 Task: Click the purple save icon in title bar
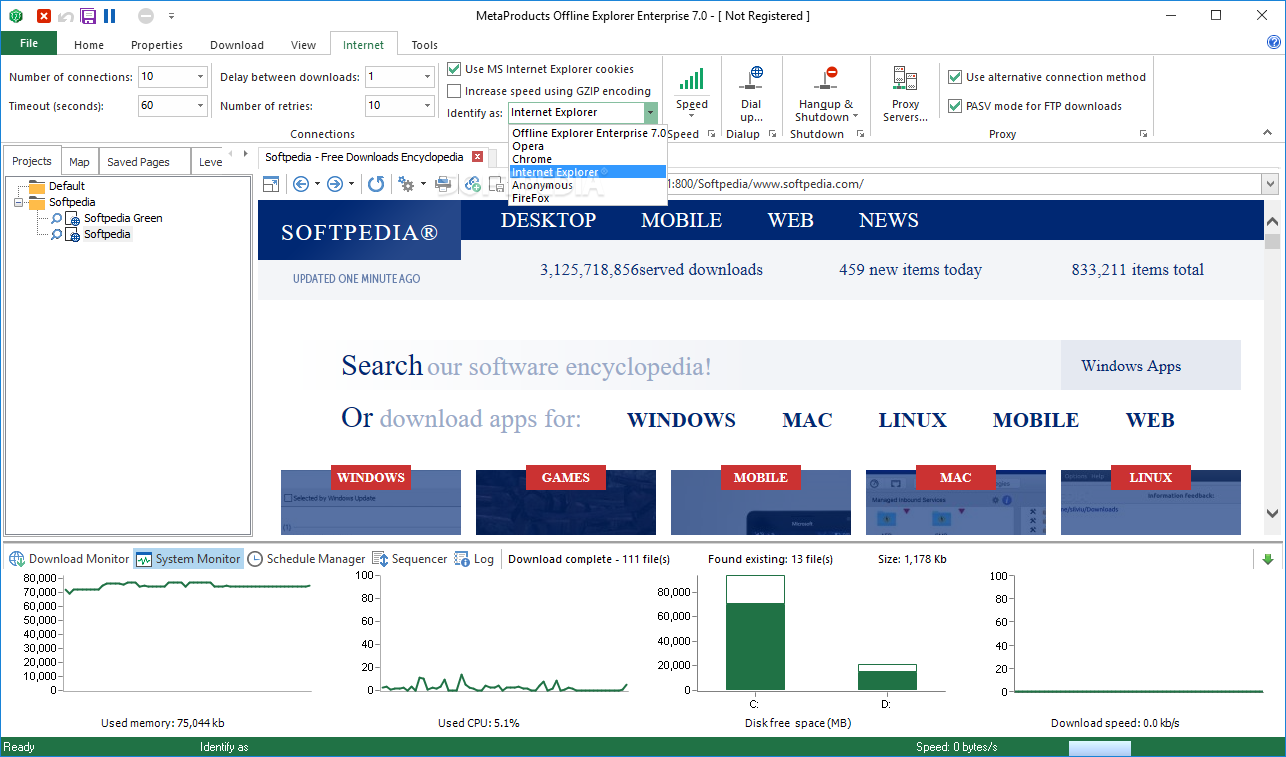pos(88,16)
